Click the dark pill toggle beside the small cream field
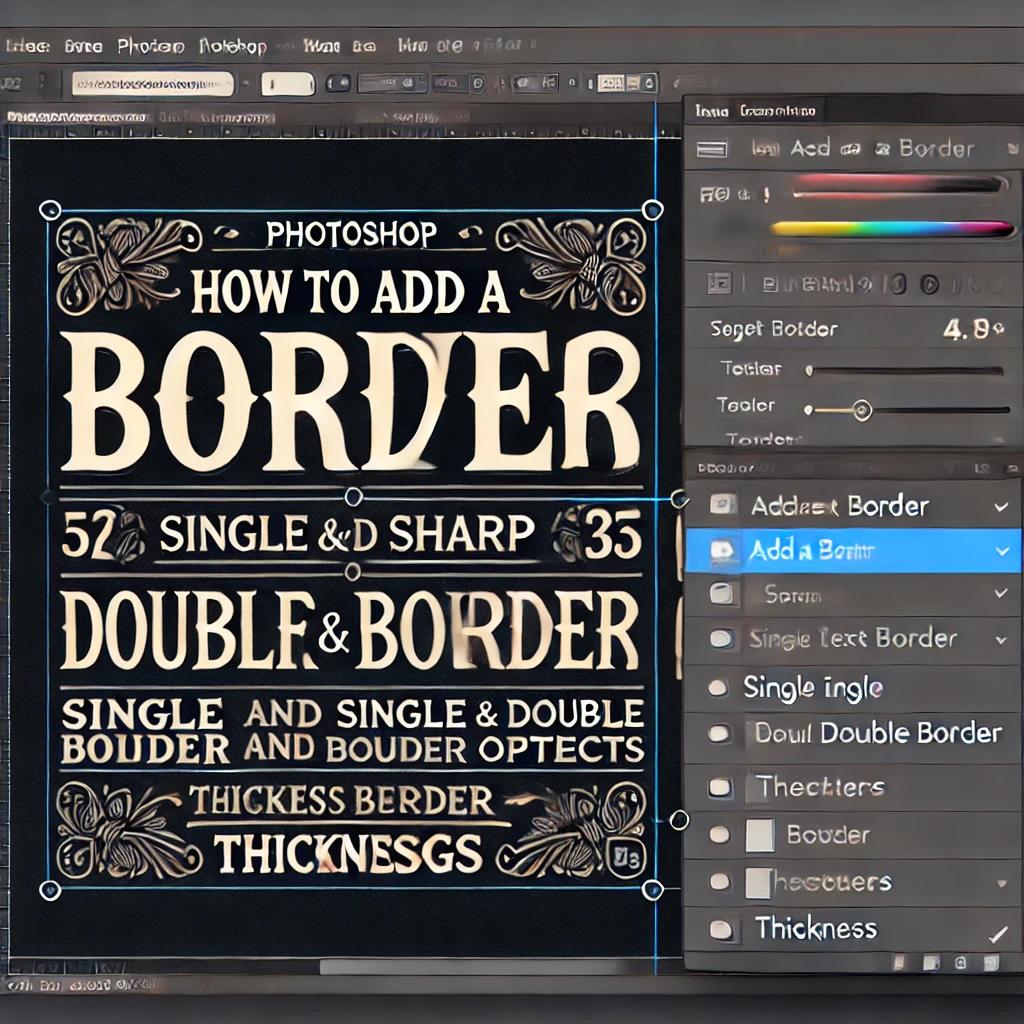 pos(338,84)
